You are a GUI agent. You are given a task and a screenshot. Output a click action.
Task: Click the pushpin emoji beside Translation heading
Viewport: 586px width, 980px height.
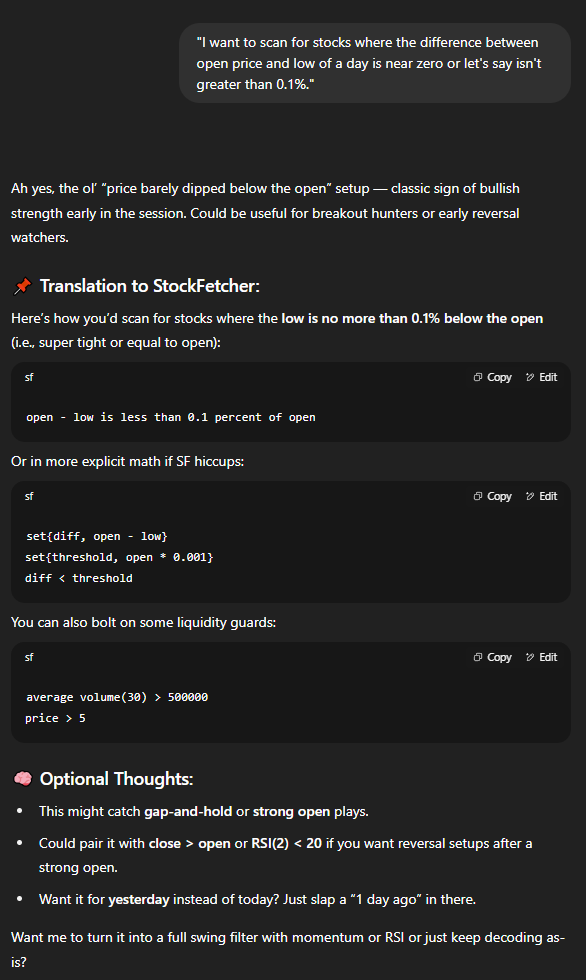point(22,286)
